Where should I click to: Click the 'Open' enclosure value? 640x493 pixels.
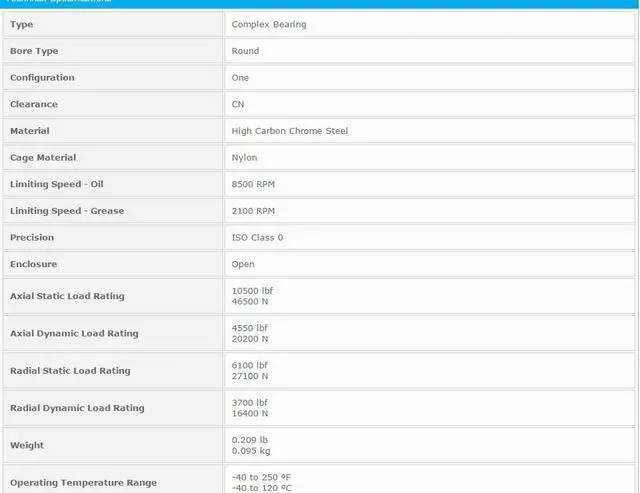click(242, 264)
